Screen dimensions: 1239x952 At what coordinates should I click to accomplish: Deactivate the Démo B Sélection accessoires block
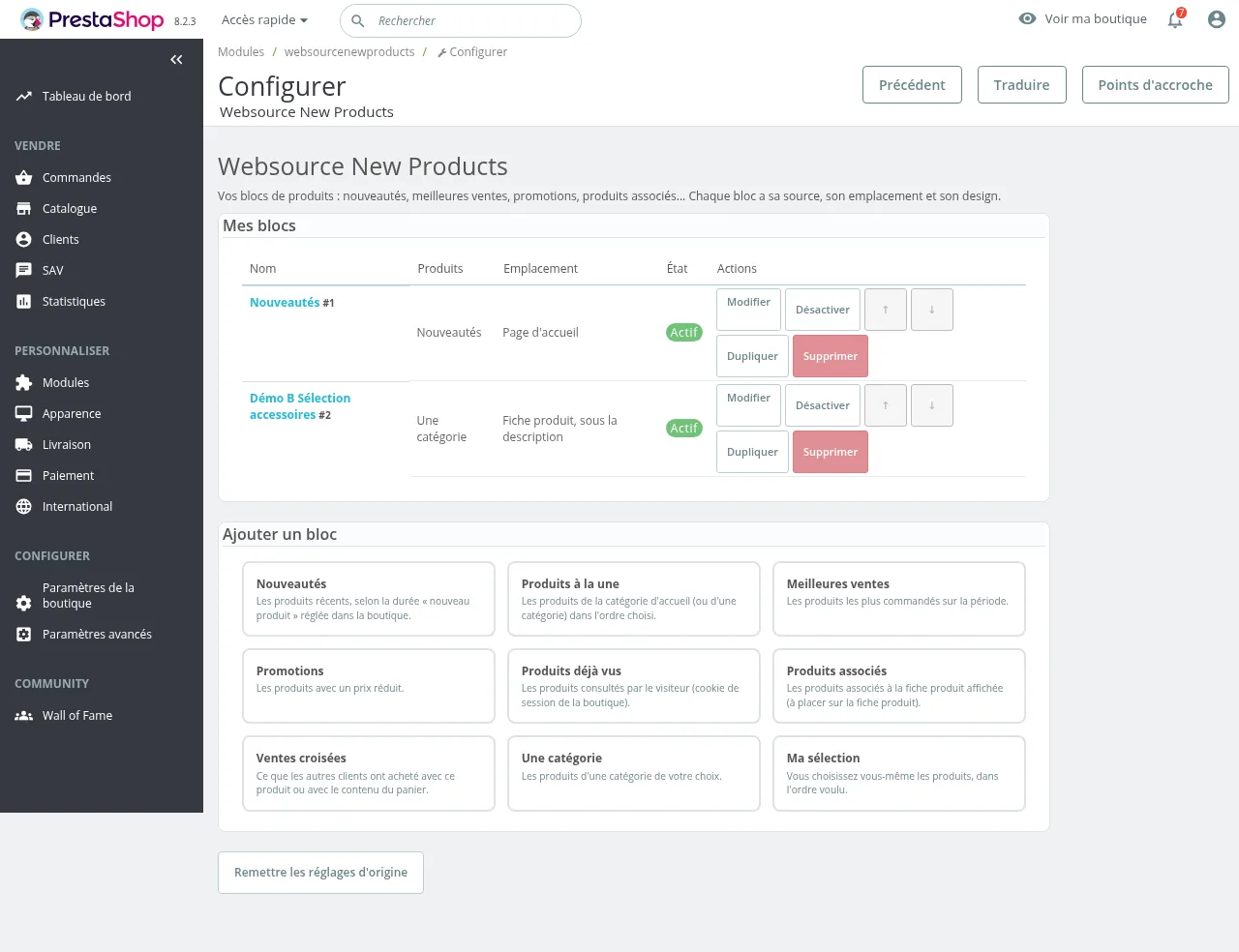tap(823, 405)
